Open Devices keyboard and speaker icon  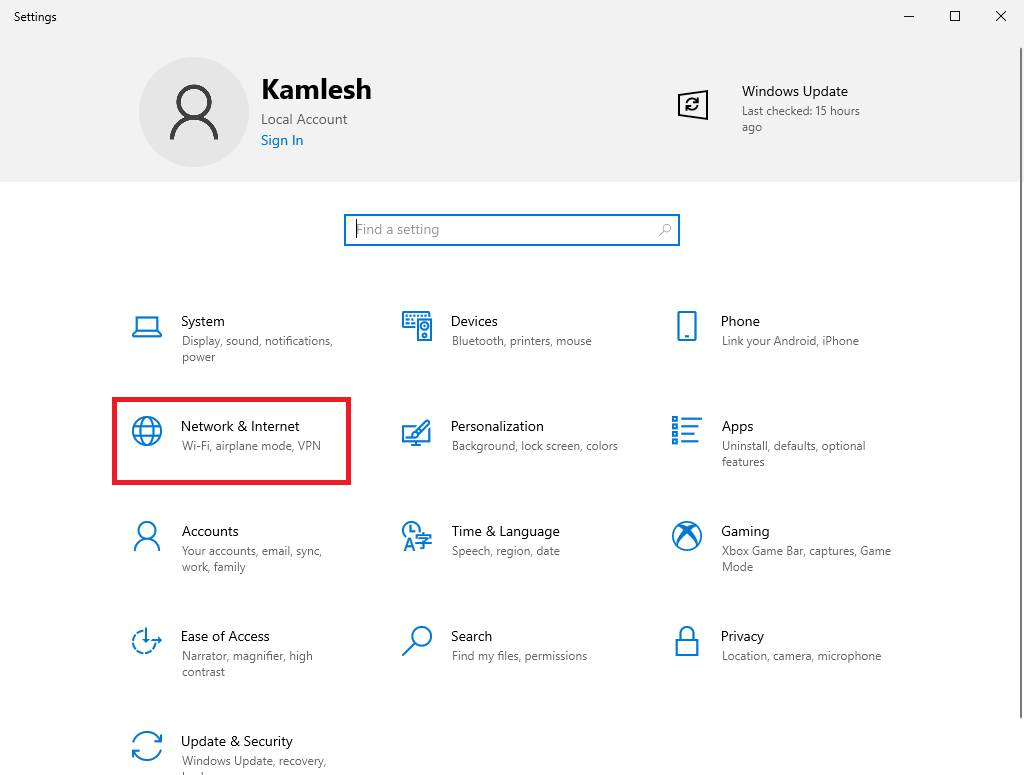click(x=417, y=326)
